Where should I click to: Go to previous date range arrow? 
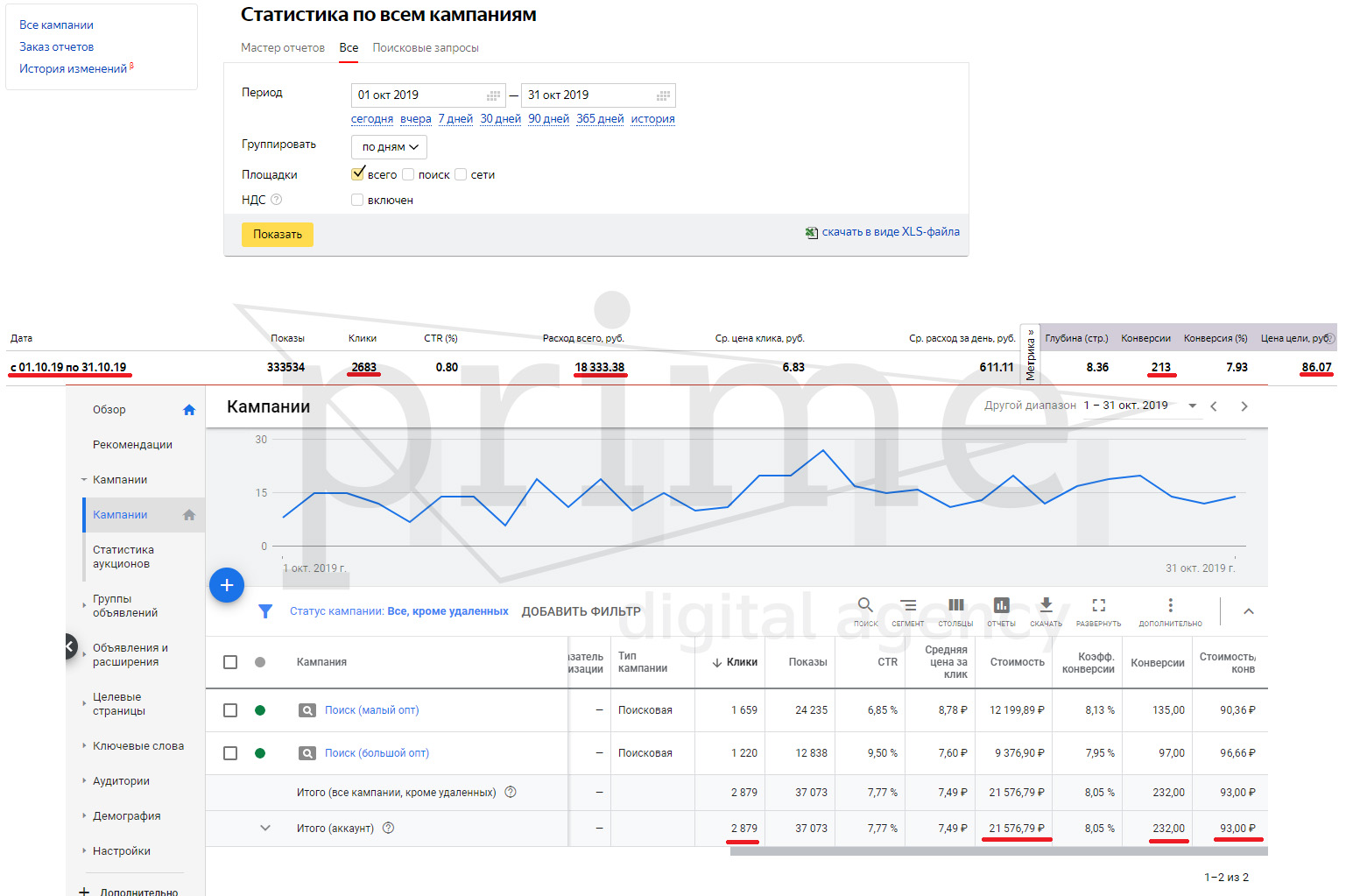point(1214,406)
